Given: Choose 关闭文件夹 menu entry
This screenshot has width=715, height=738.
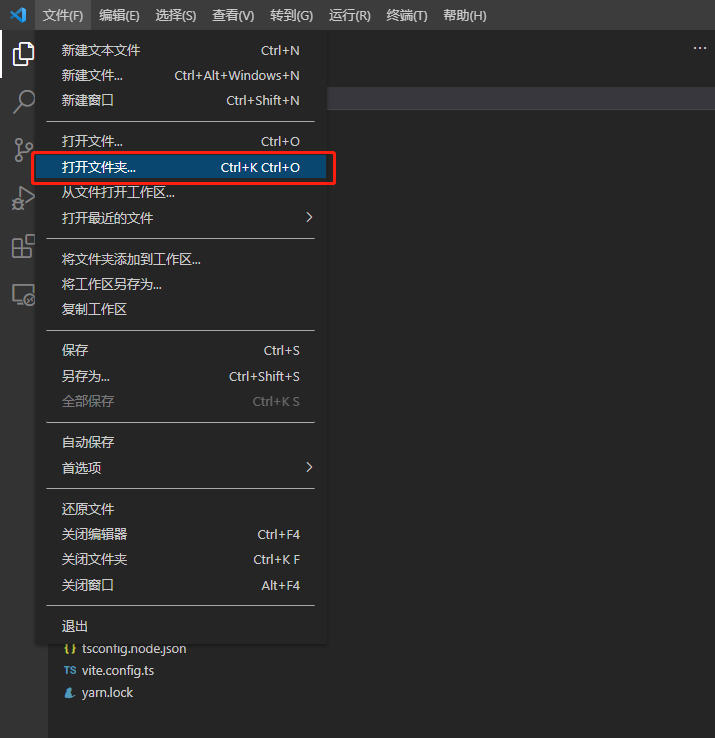Looking at the screenshot, I should click(x=181, y=559).
